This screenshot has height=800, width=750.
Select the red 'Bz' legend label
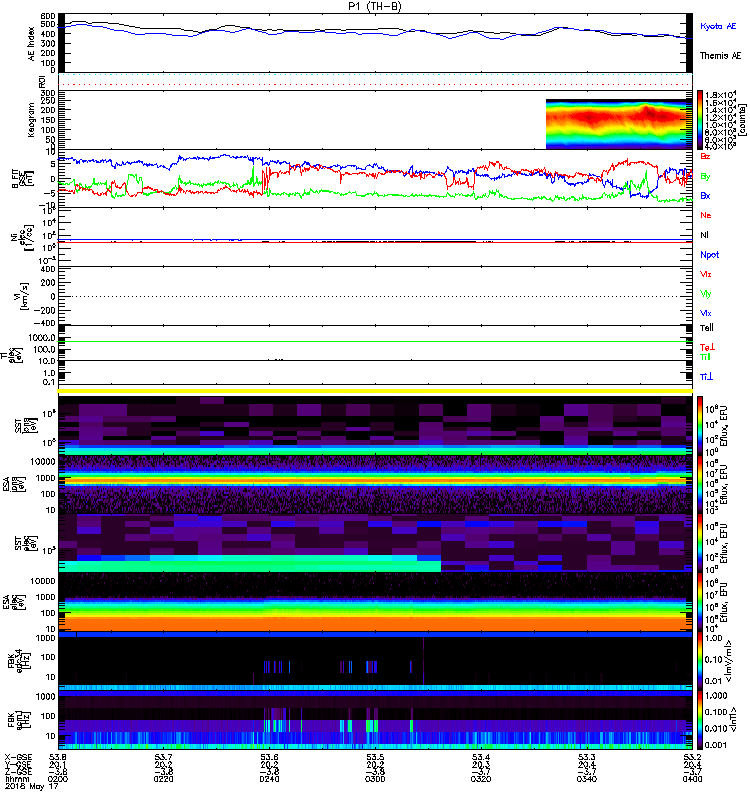point(705,156)
